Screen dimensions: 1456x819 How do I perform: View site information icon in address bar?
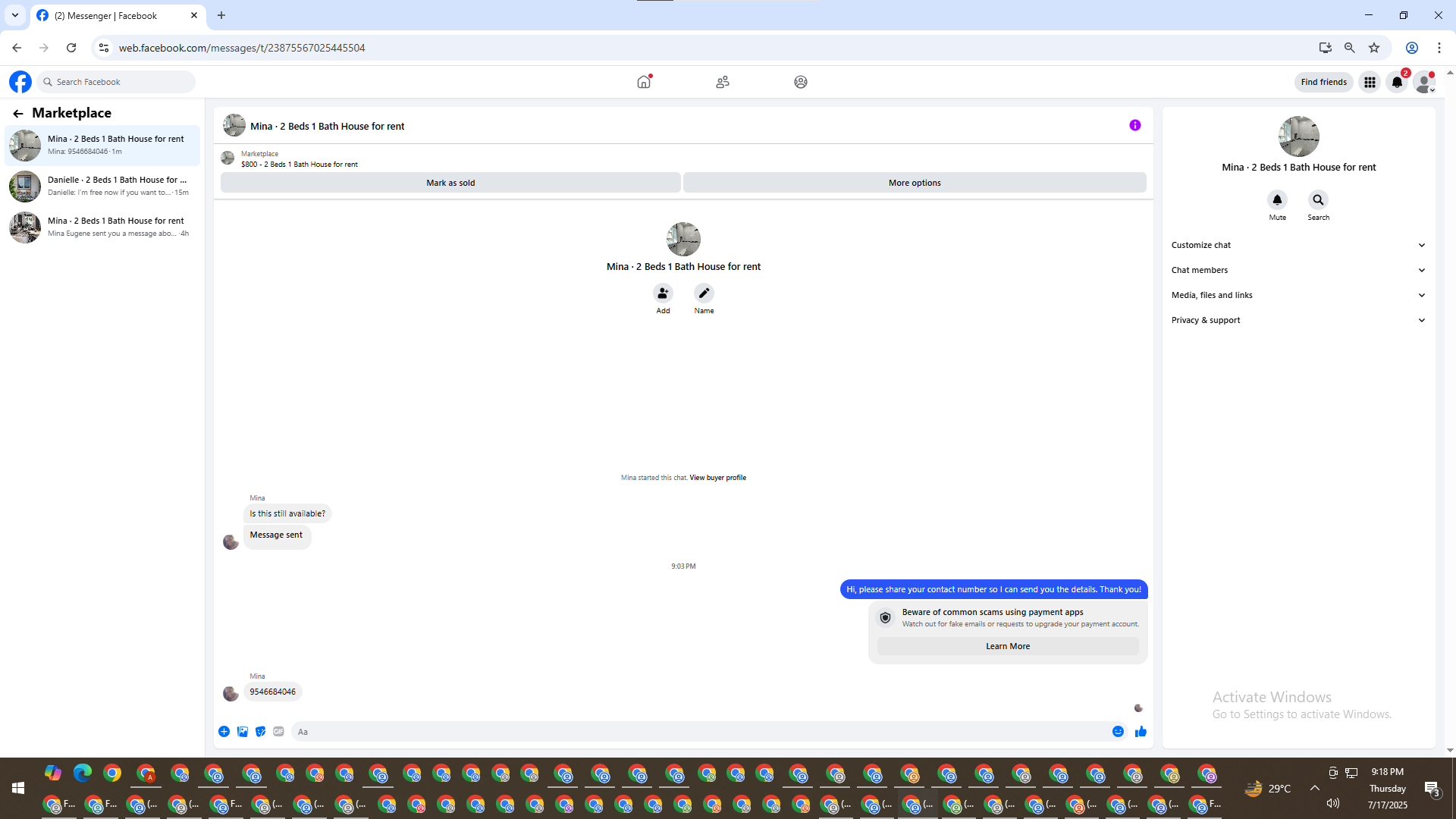(104, 48)
